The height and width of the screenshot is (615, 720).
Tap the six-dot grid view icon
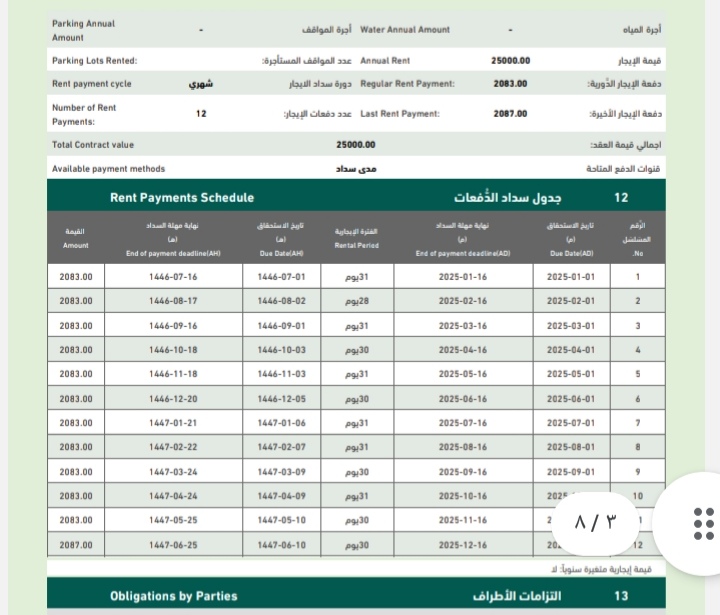(x=703, y=523)
